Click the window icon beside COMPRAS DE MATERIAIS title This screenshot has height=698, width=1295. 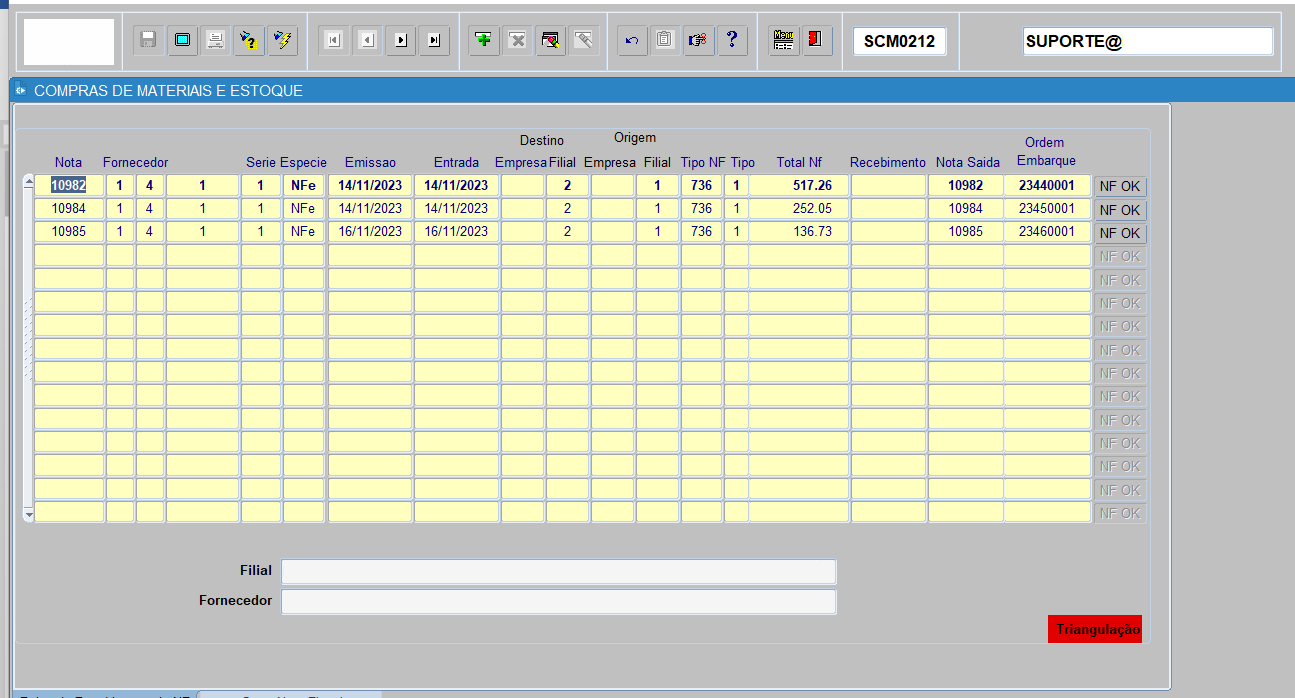[x=20, y=90]
